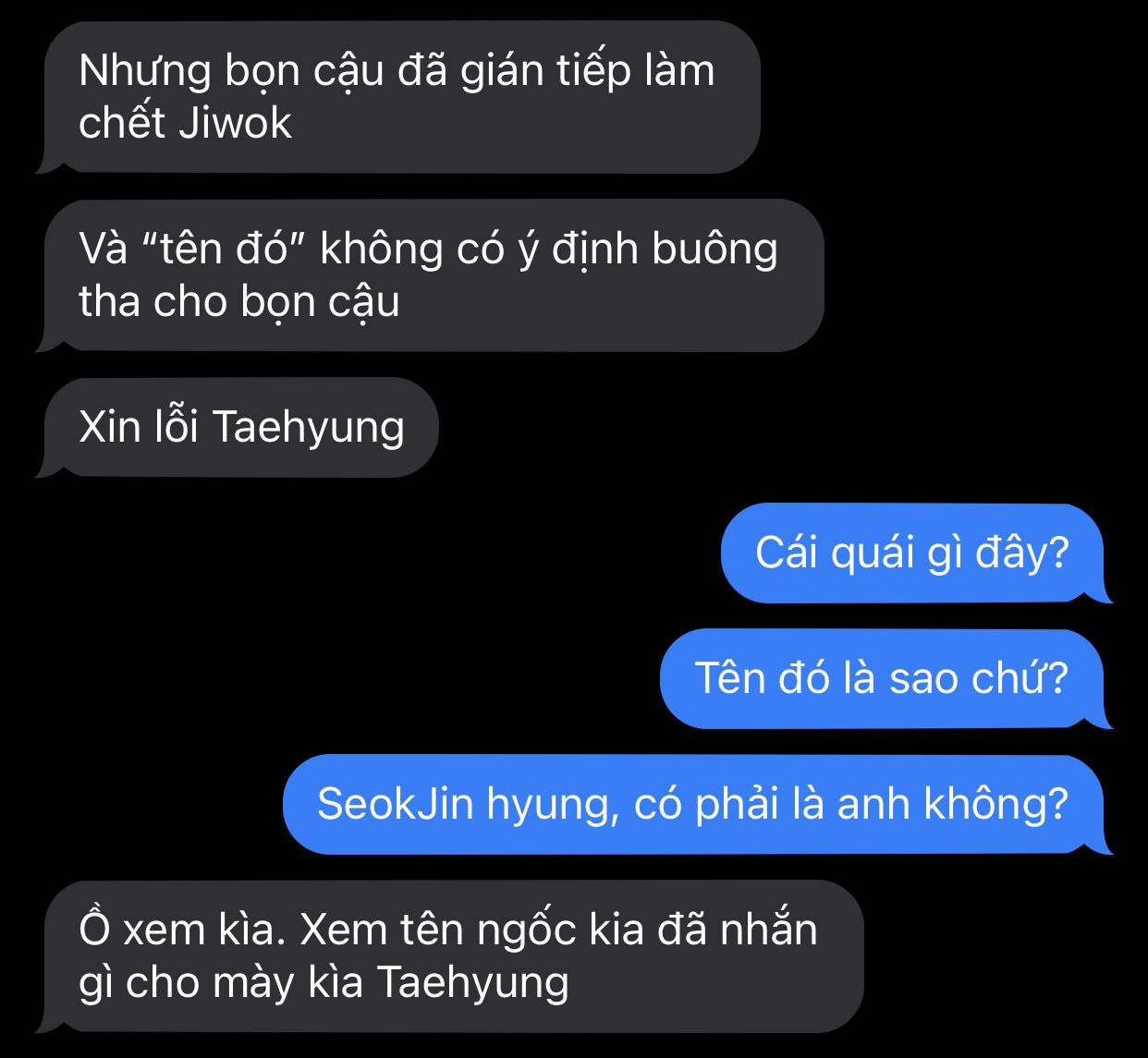Click the name "Jiwok" in the first message
Viewport: 1148px width, 1058px height.
click(x=236, y=123)
